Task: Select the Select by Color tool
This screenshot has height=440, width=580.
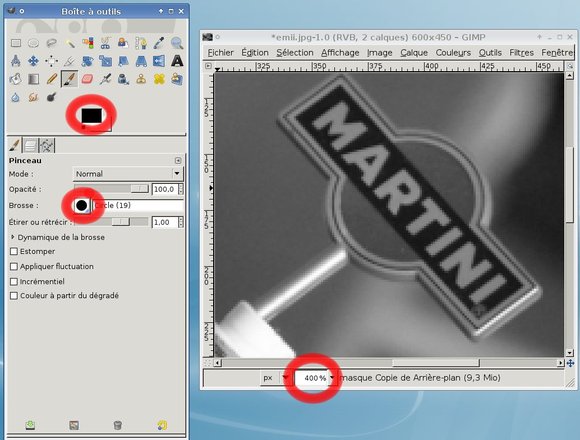Action: point(88,43)
